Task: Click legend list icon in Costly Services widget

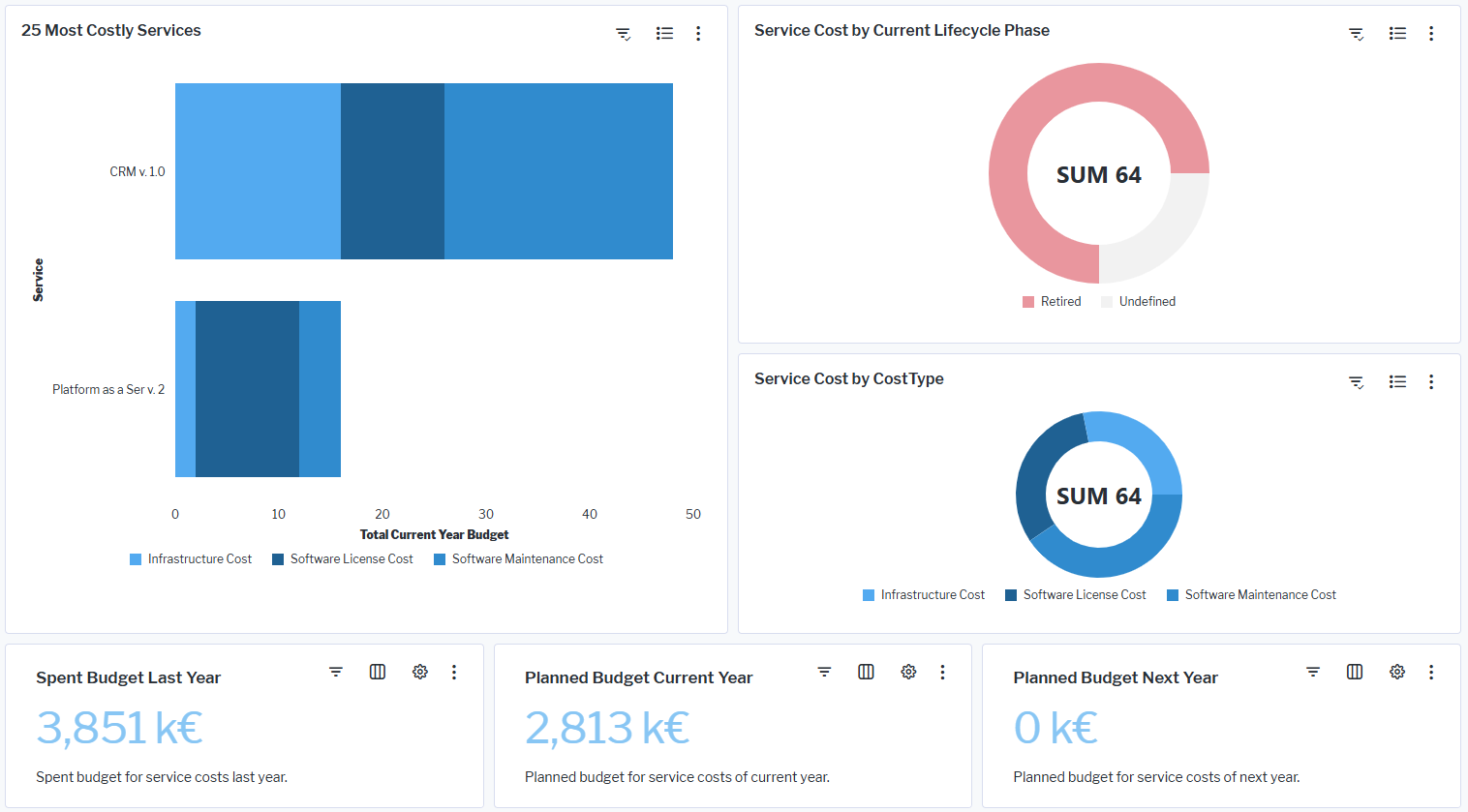Action: 664,34
